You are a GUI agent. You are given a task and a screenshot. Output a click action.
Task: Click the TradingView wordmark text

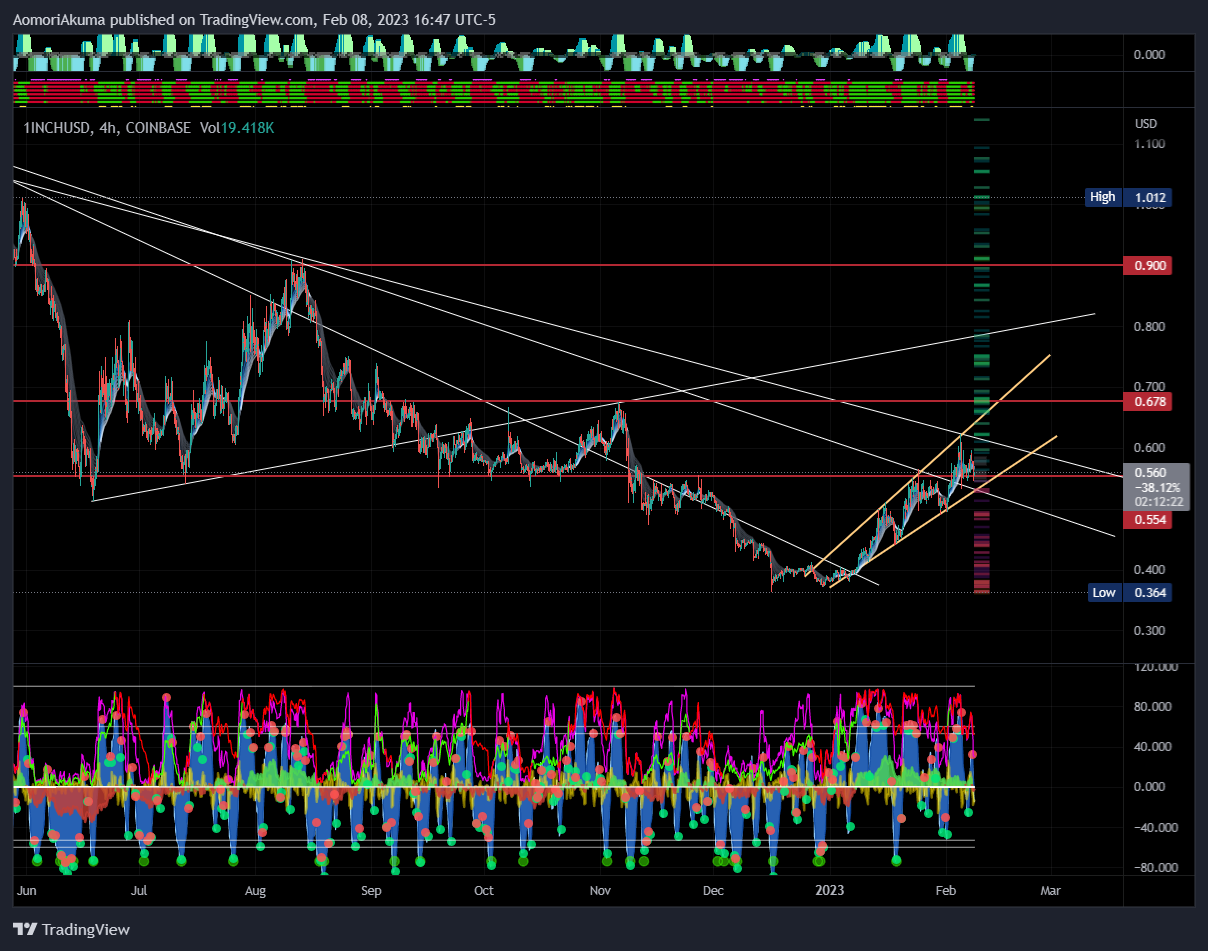(86, 930)
